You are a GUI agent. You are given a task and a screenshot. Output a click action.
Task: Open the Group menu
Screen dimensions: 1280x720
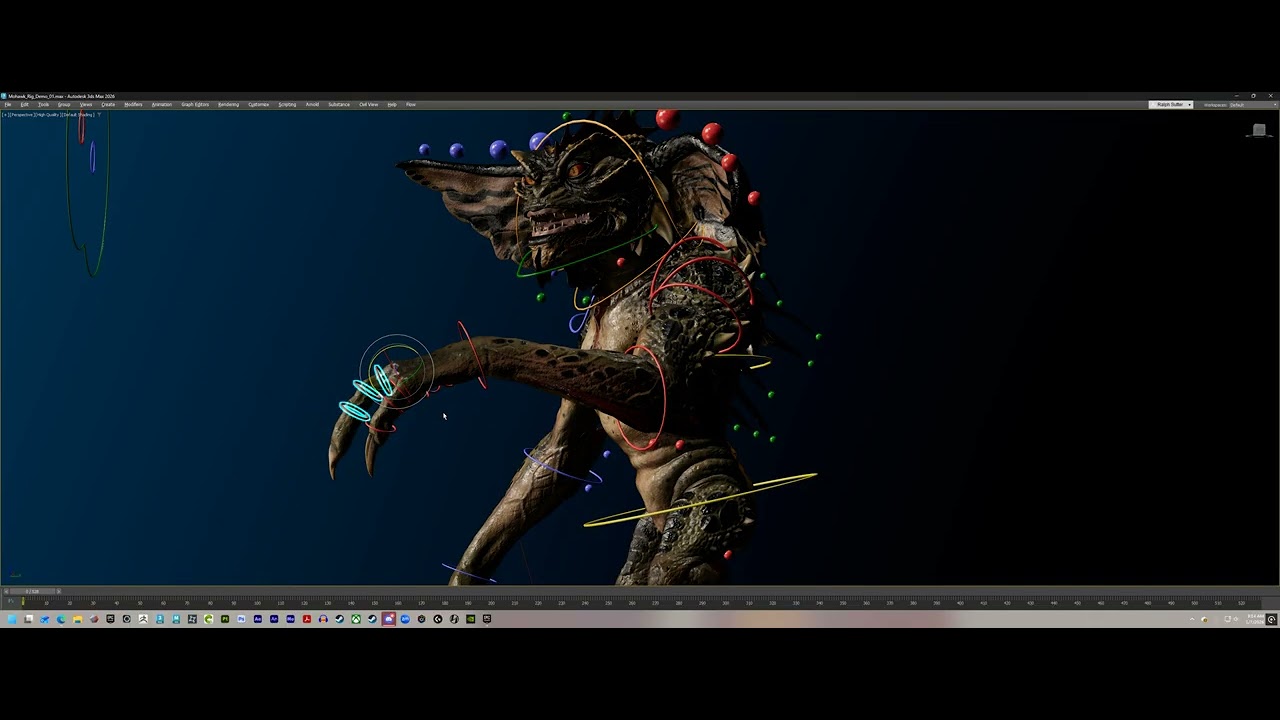click(x=64, y=104)
